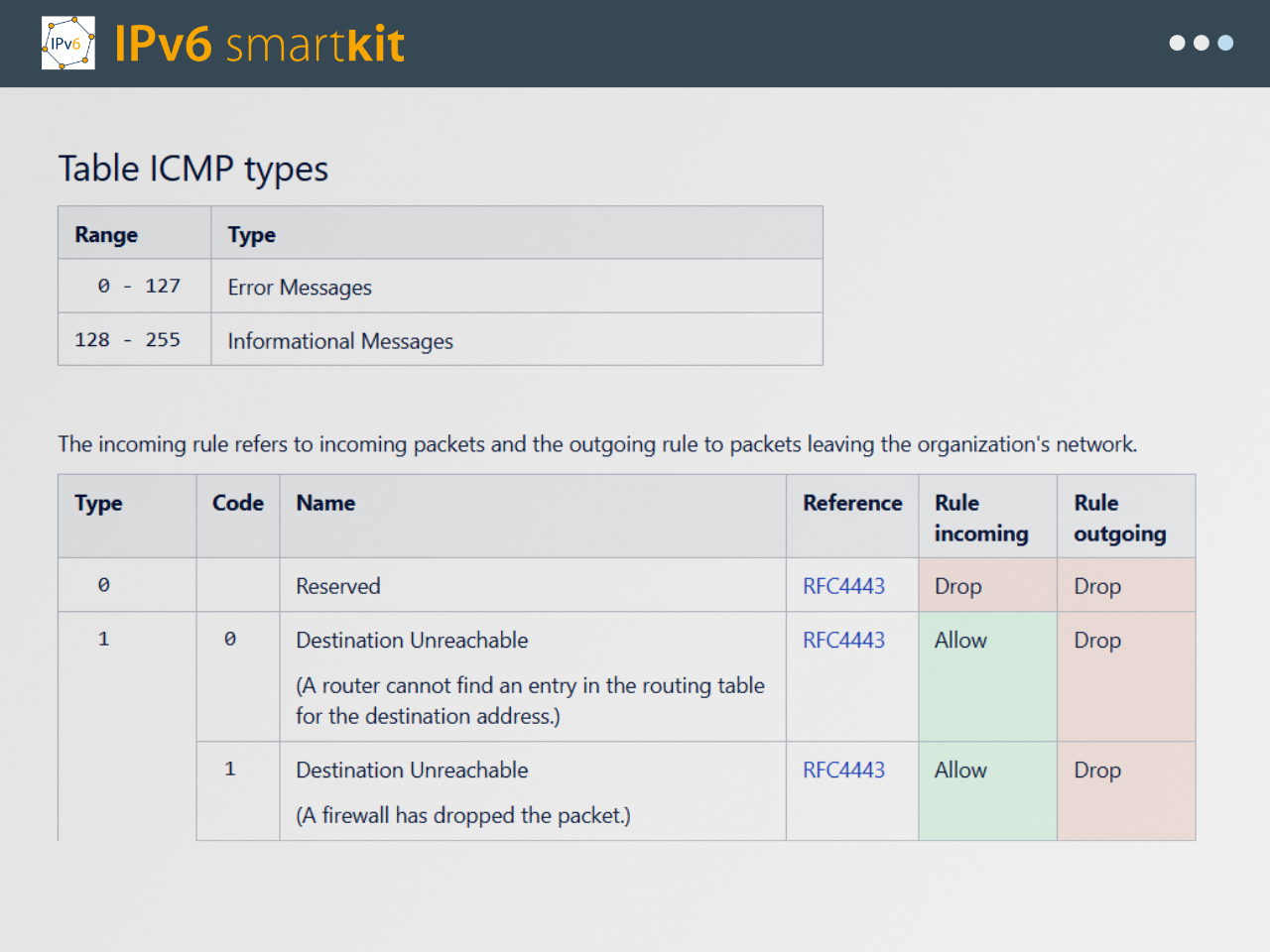Click the Range column header
Image resolution: width=1270 pixels, height=952 pixels.
pos(106,235)
